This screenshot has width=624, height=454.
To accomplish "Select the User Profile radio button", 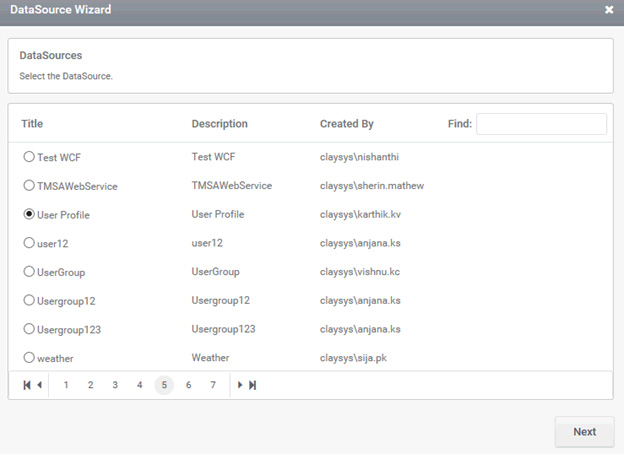I will (x=29, y=214).
